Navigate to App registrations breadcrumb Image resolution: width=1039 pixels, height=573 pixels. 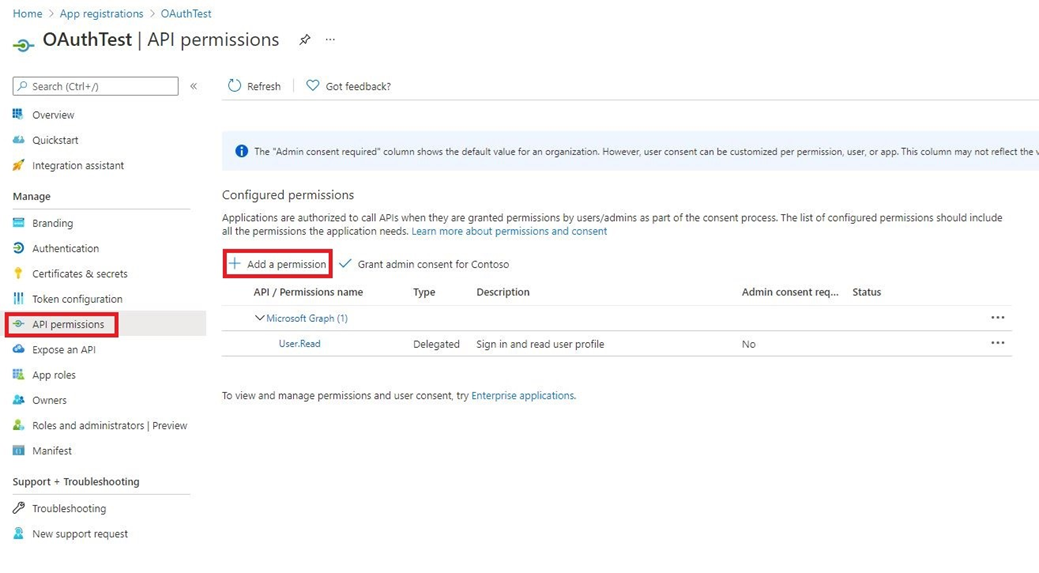[101, 14]
